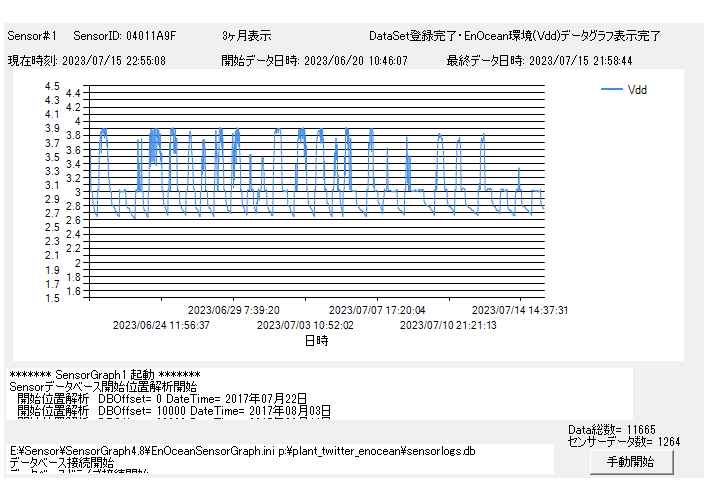The width and height of the screenshot is (708, 482).
Task: Select the SensorID 04011A9F text
Action: [x=125, y=36]
